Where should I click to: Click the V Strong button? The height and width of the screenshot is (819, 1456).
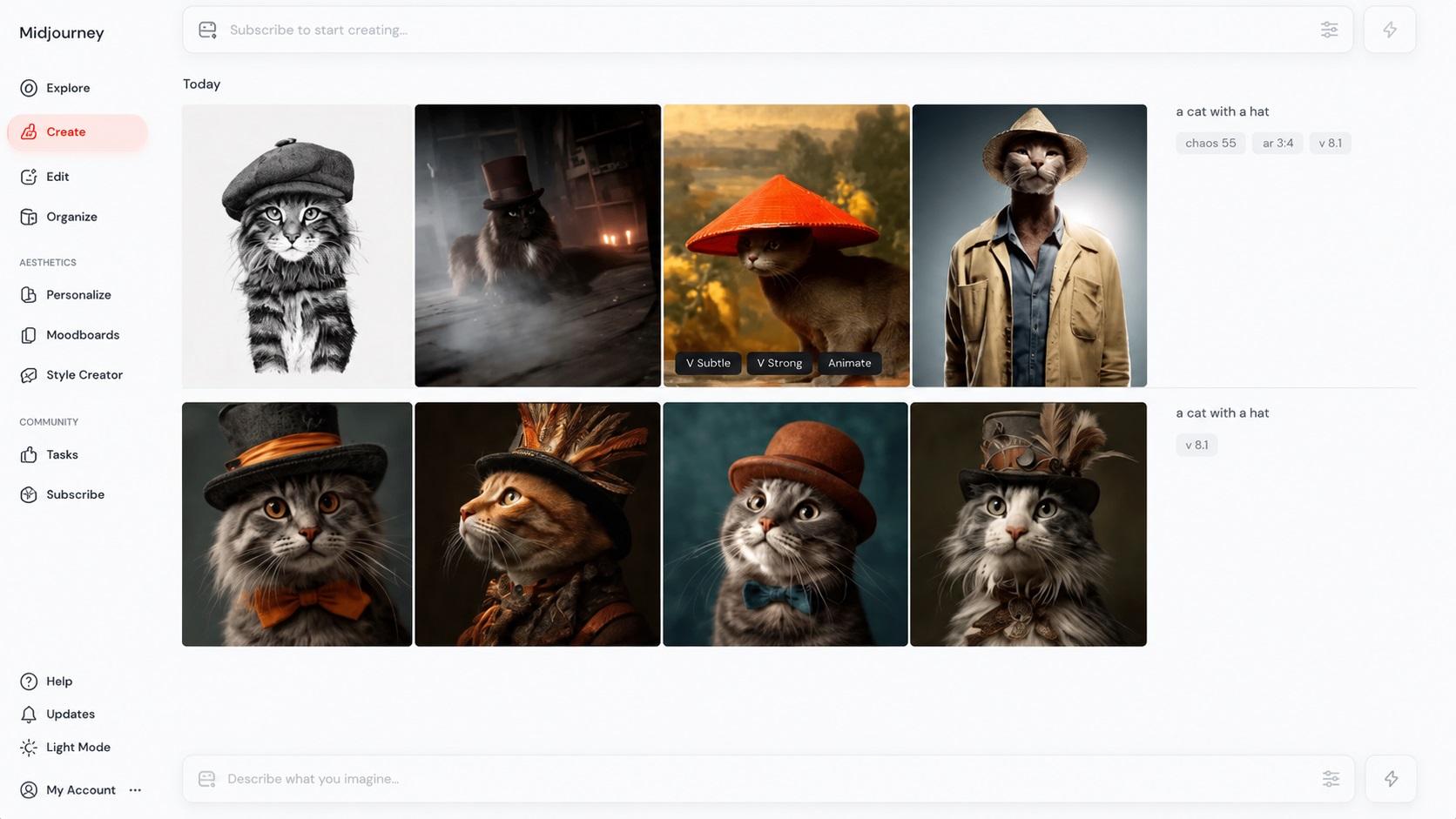(x=779, y=363)
